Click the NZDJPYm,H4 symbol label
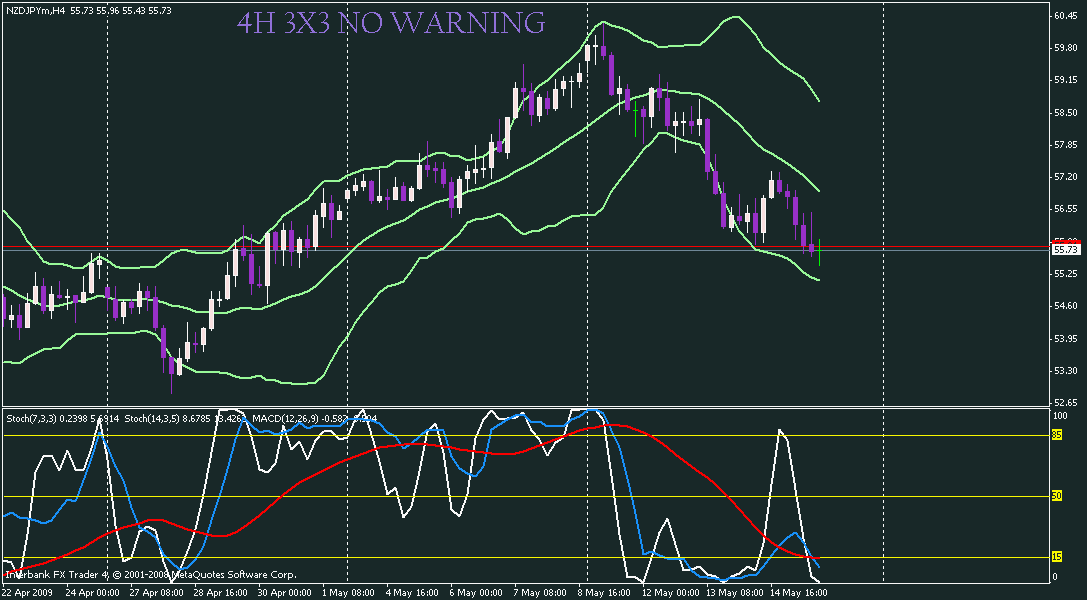 [35, 10]
